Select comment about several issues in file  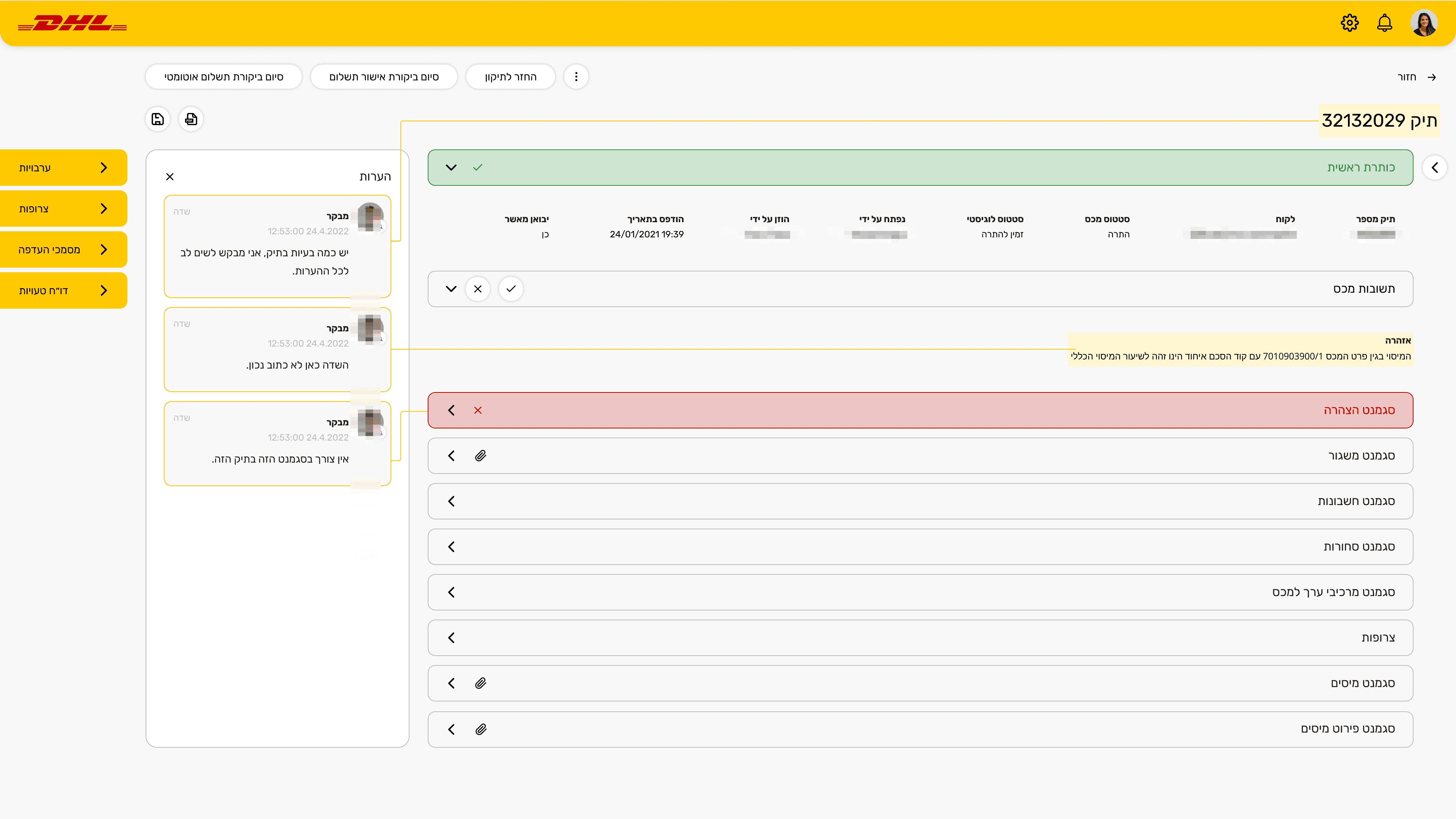coord(278,246)
